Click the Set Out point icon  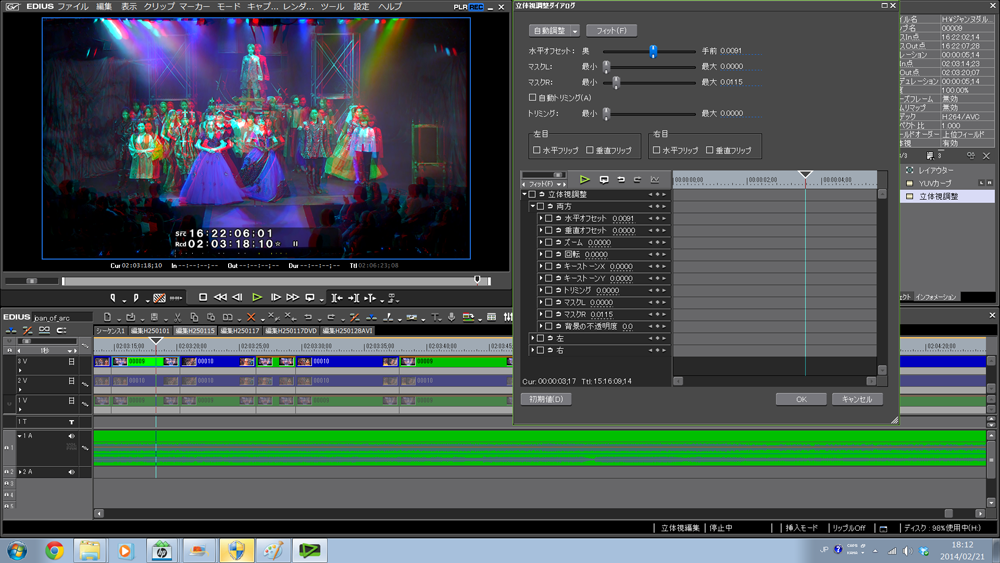pyautogui.click(x=136, y=298)
